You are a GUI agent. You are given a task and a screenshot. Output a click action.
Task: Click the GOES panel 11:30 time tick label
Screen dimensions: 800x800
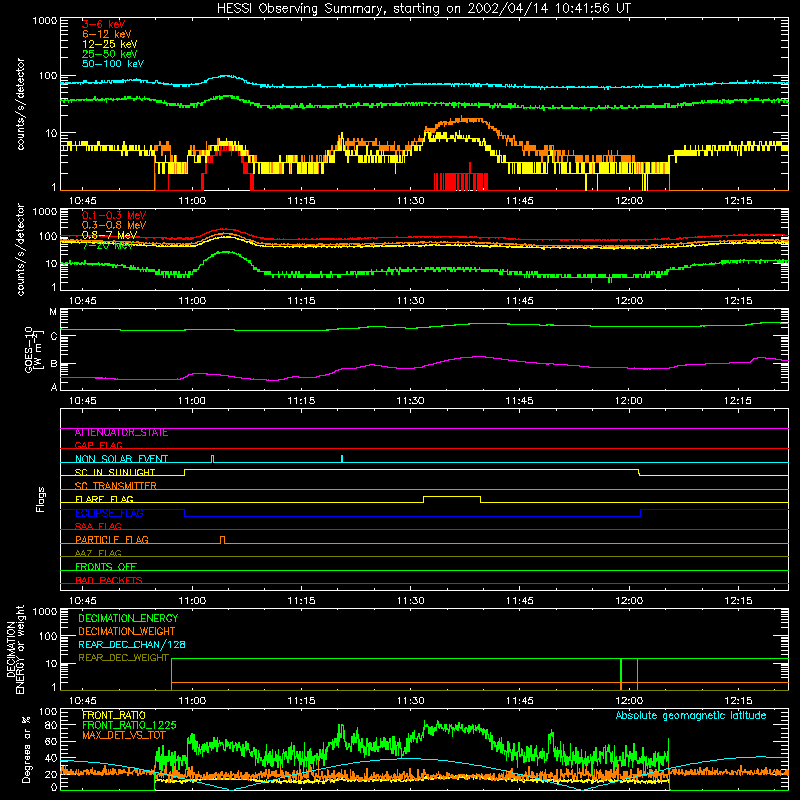click(410, 401)
